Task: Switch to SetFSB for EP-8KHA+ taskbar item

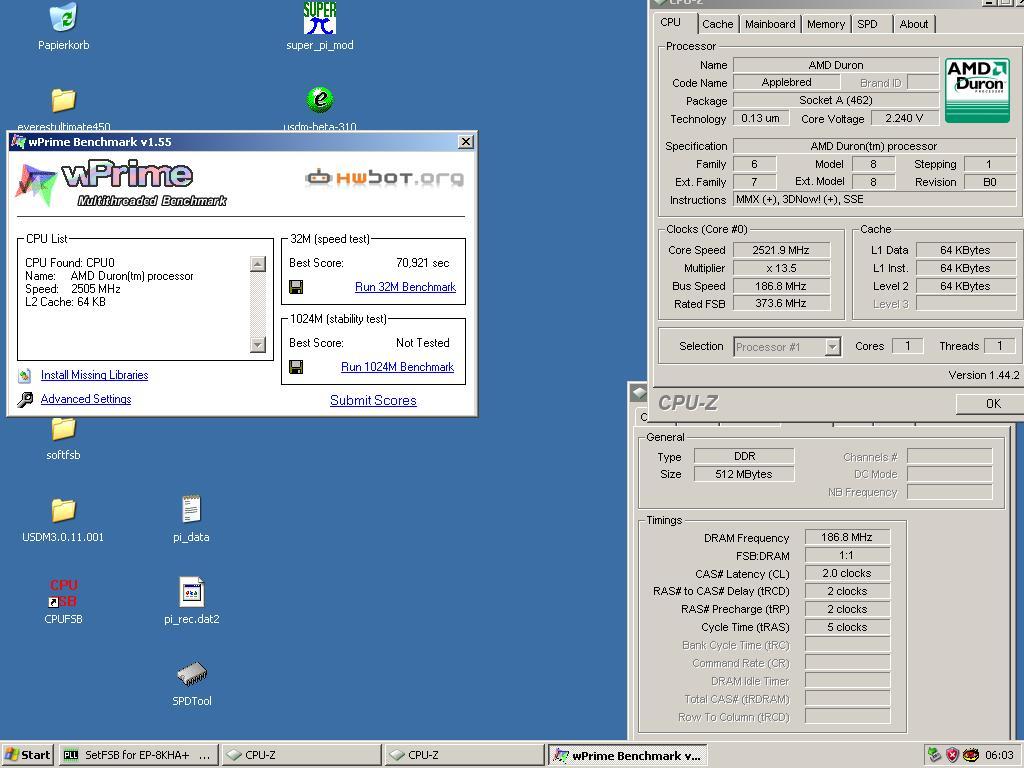Action: click(138, 755)
